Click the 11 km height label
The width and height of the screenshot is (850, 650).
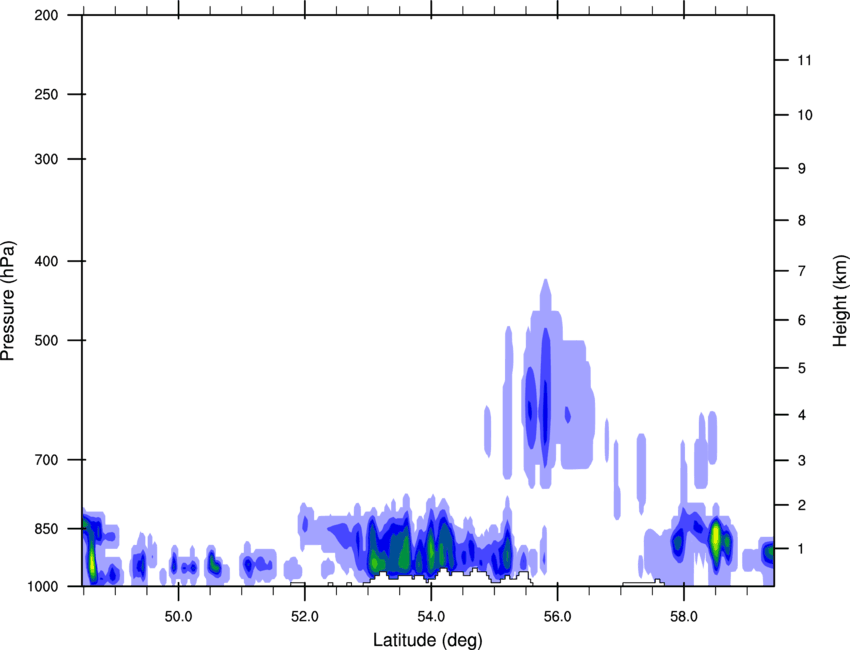805,60
